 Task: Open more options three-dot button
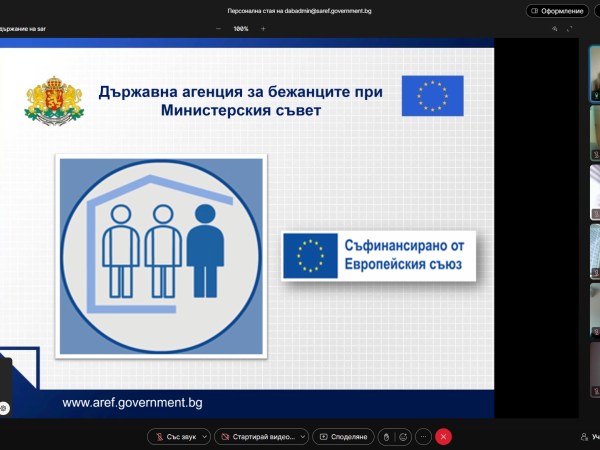(423, 437)
